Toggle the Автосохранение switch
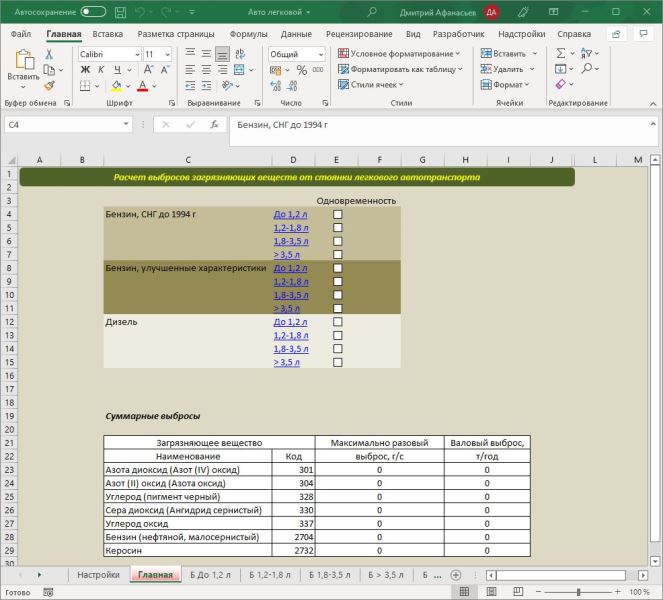Viewport: 663px width, 600px height. coord(93,12)
